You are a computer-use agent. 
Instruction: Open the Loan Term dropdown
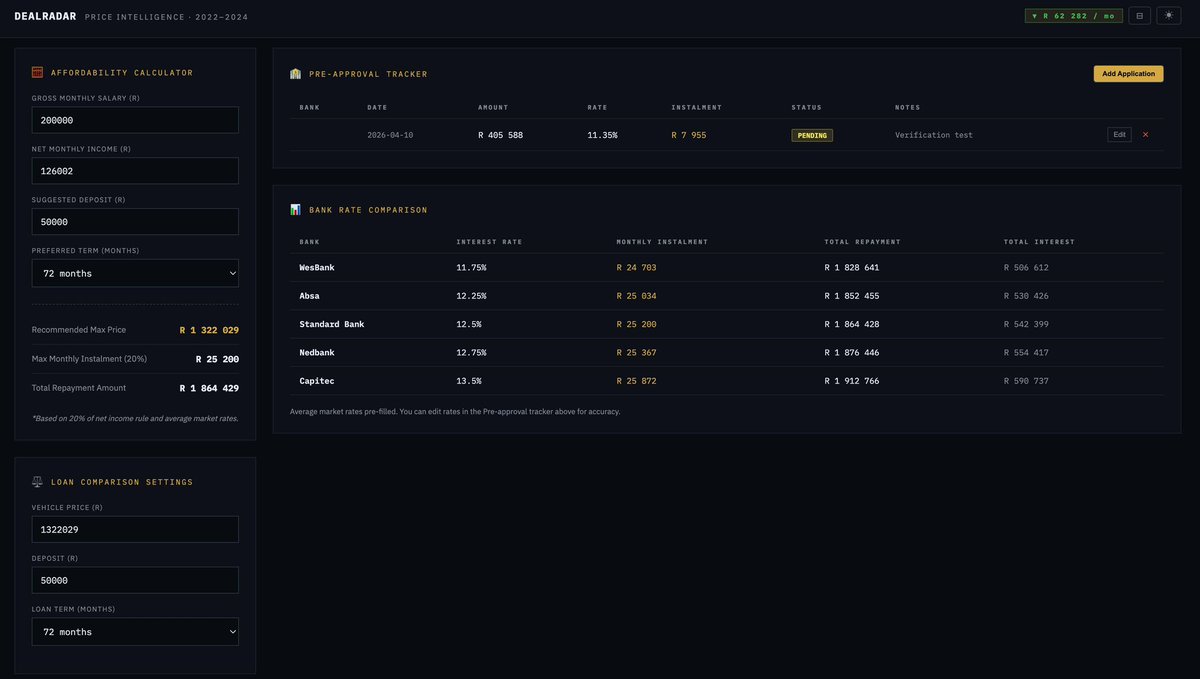(135, 632)
